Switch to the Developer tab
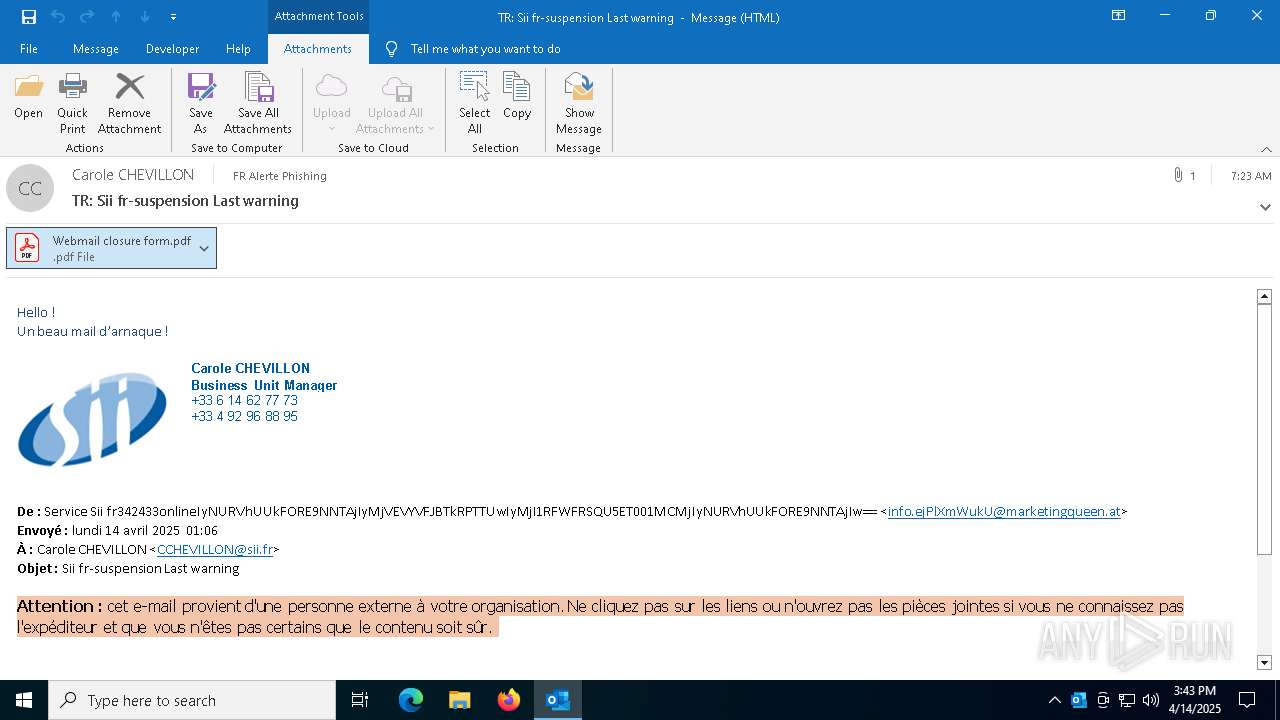The width and height of the screenshot is (1280, 720). [x=172, y=49]
